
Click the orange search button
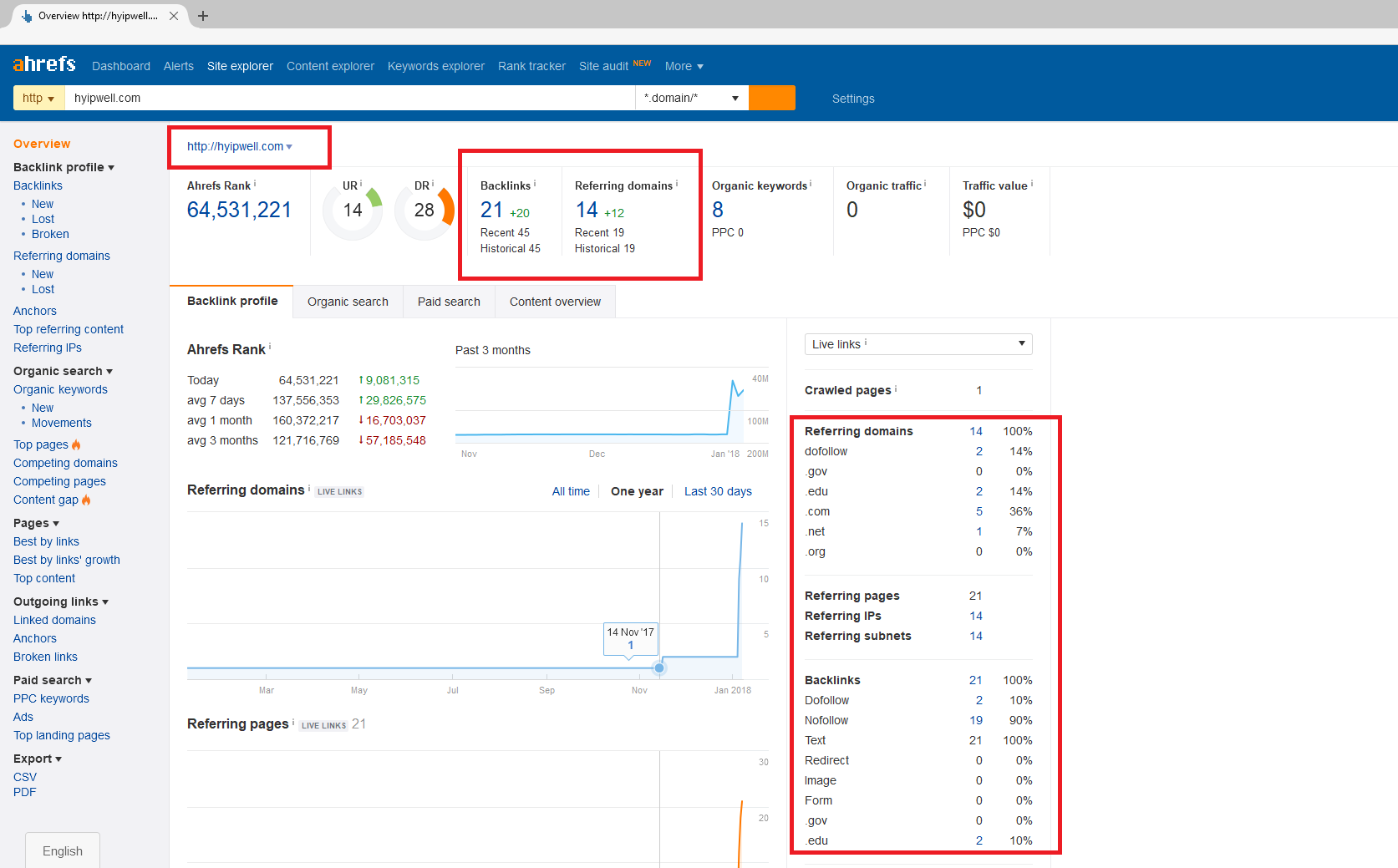pos(771,98)
